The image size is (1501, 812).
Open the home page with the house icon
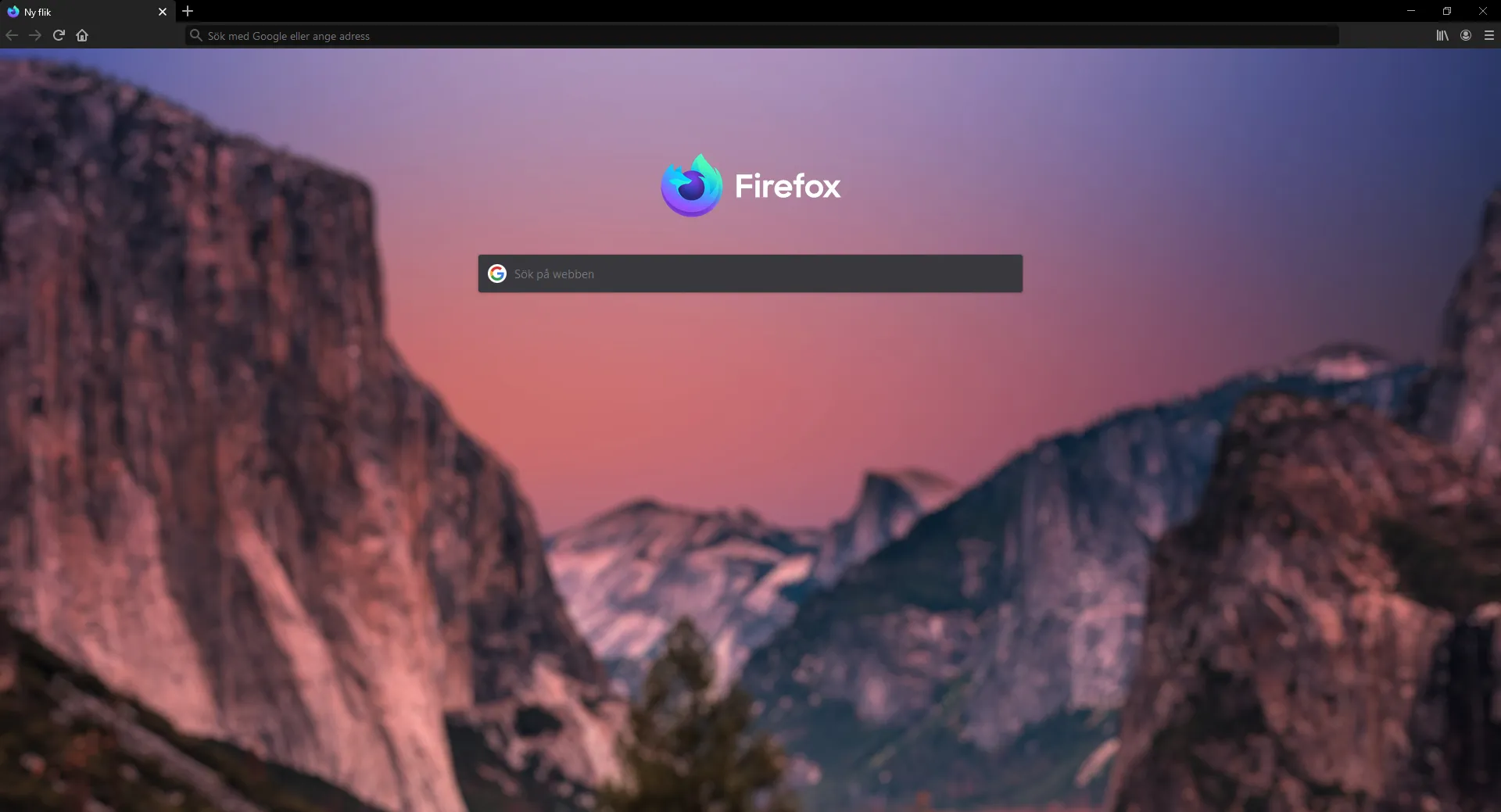click(x=82, y=35)
